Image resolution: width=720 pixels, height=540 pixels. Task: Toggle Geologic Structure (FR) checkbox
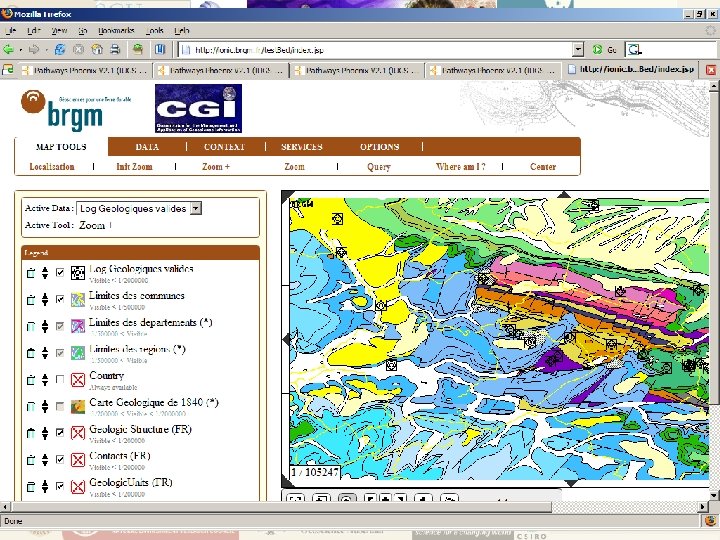[60, 433]
